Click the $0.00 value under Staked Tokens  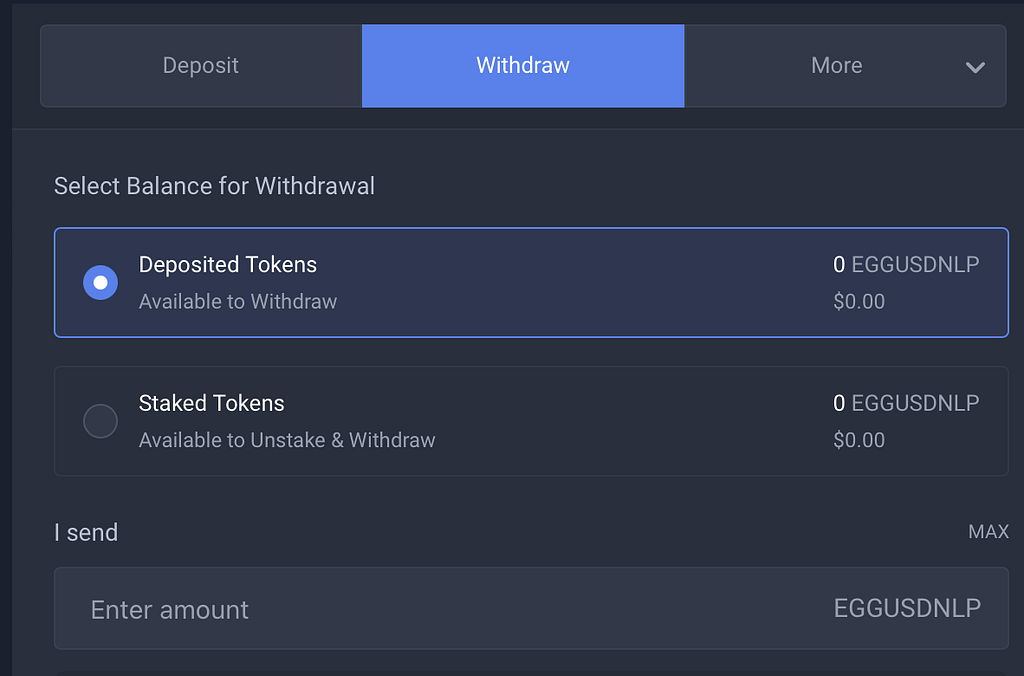[x=859, y=440]
